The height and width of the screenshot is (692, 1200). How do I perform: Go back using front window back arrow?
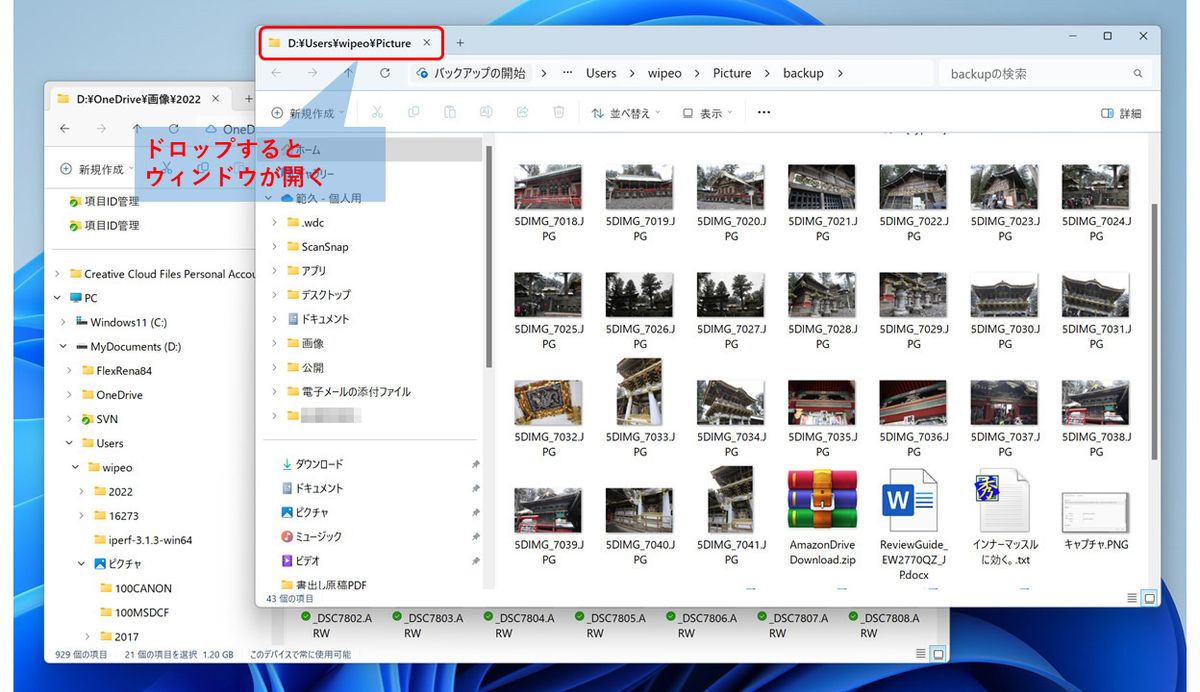(x=276, y=73)
